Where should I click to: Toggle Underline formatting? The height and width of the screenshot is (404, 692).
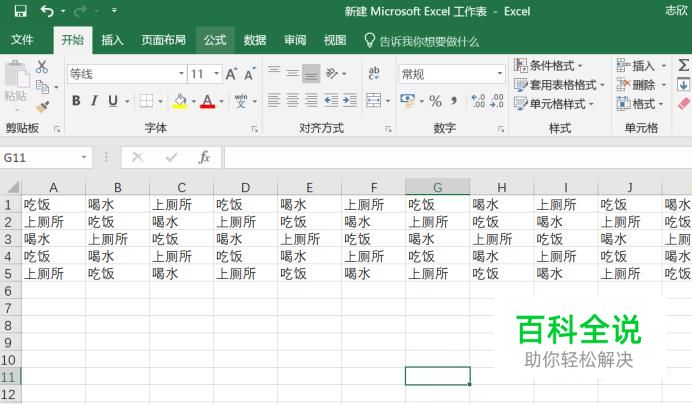(x=113, y=101)
